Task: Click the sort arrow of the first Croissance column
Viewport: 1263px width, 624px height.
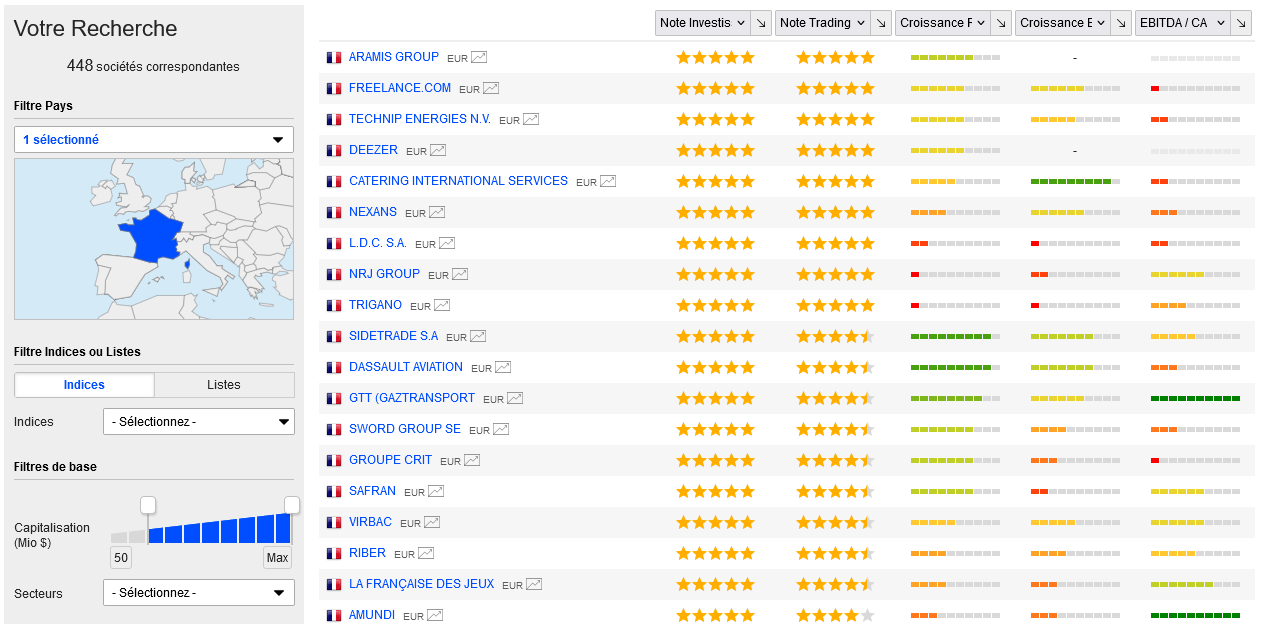Action: coord(1001,23)
